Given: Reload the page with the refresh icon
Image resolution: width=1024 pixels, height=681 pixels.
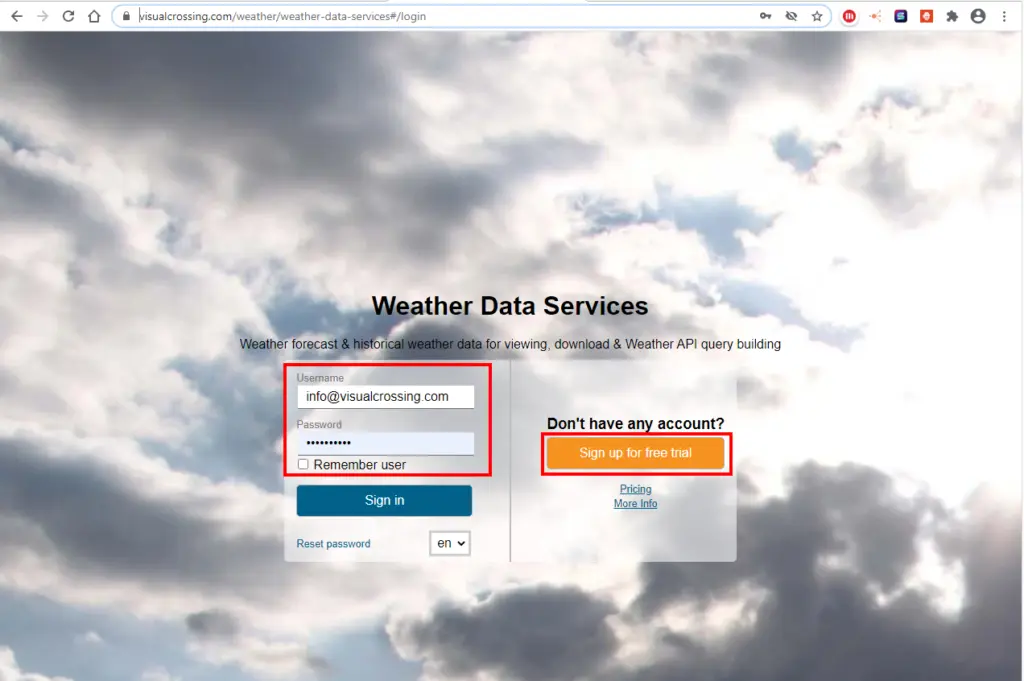Looking at the screenshot, I should click(68, 16).
